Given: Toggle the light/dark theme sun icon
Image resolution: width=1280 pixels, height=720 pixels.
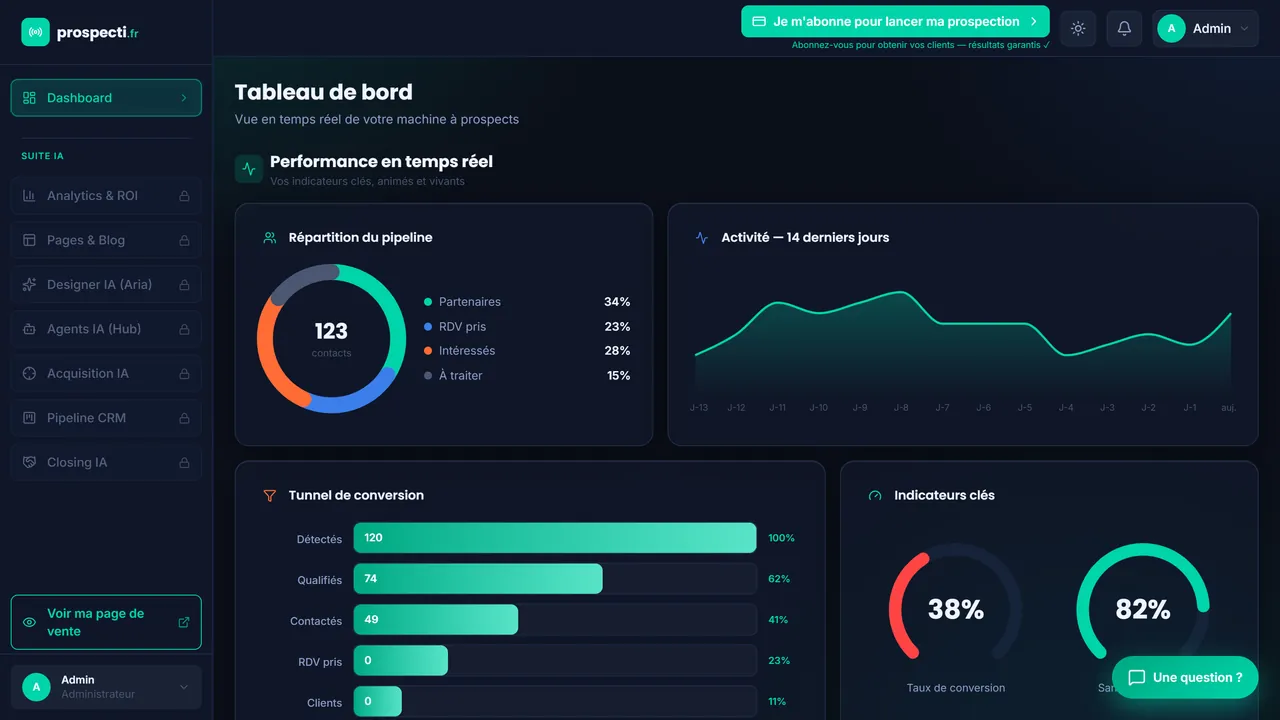Looking at the screenshot, I should pyautogui.click(x=1078, y=28).
